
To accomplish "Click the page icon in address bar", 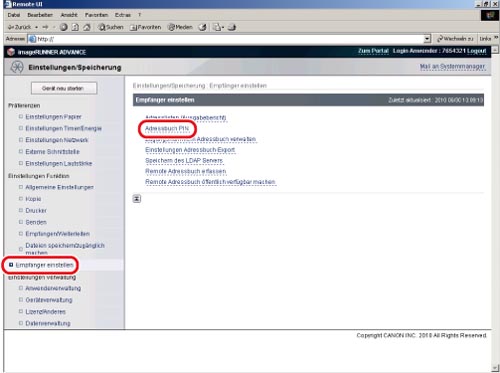I will point(32,39).
